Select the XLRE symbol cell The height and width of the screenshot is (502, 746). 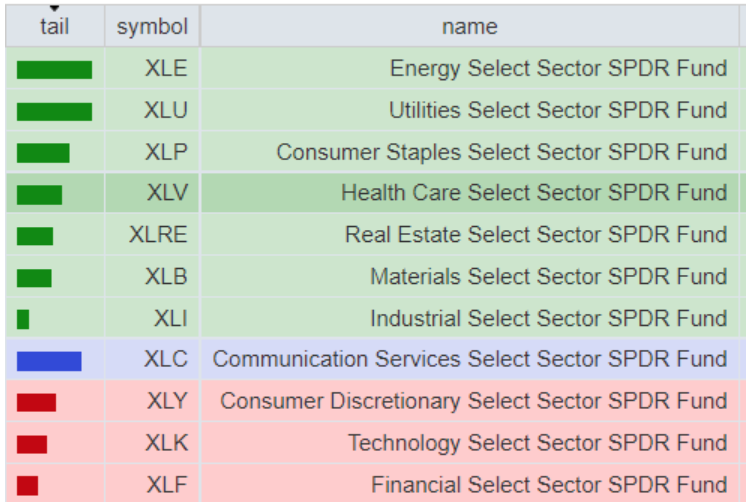(x=158, y=234)
